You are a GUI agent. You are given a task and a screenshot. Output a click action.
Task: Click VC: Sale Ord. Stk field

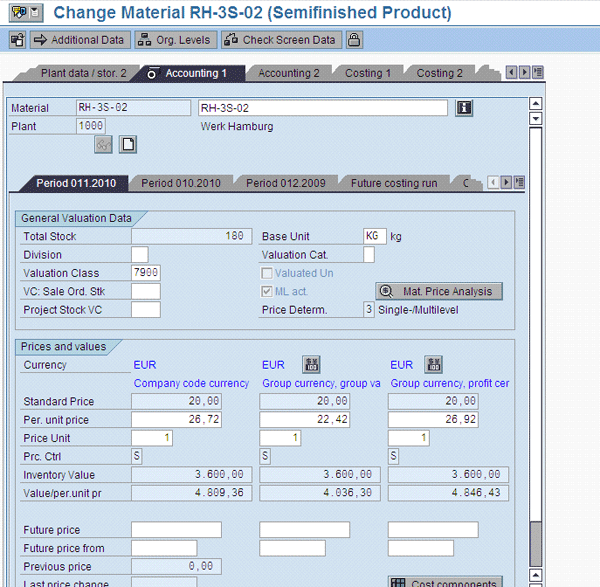pyautogui.click(x=146, y=291)
